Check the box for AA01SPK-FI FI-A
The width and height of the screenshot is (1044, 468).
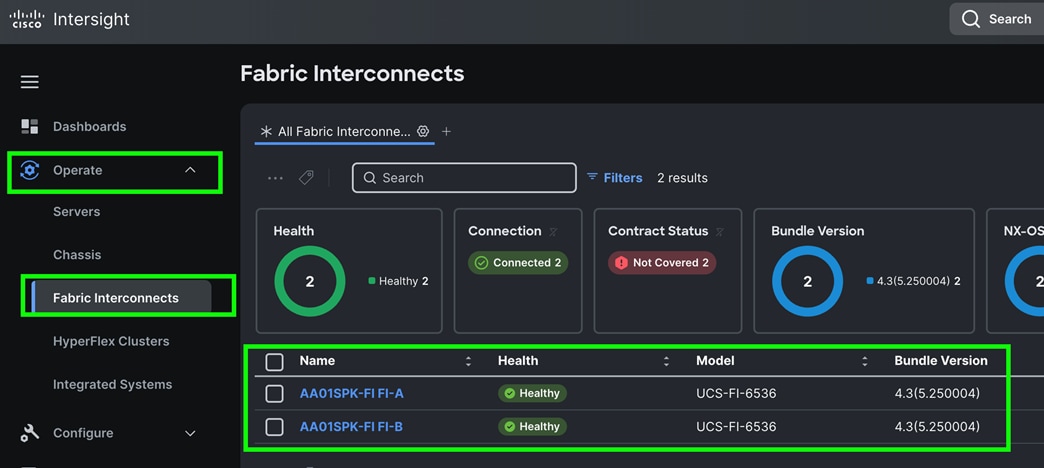point(274,394)
